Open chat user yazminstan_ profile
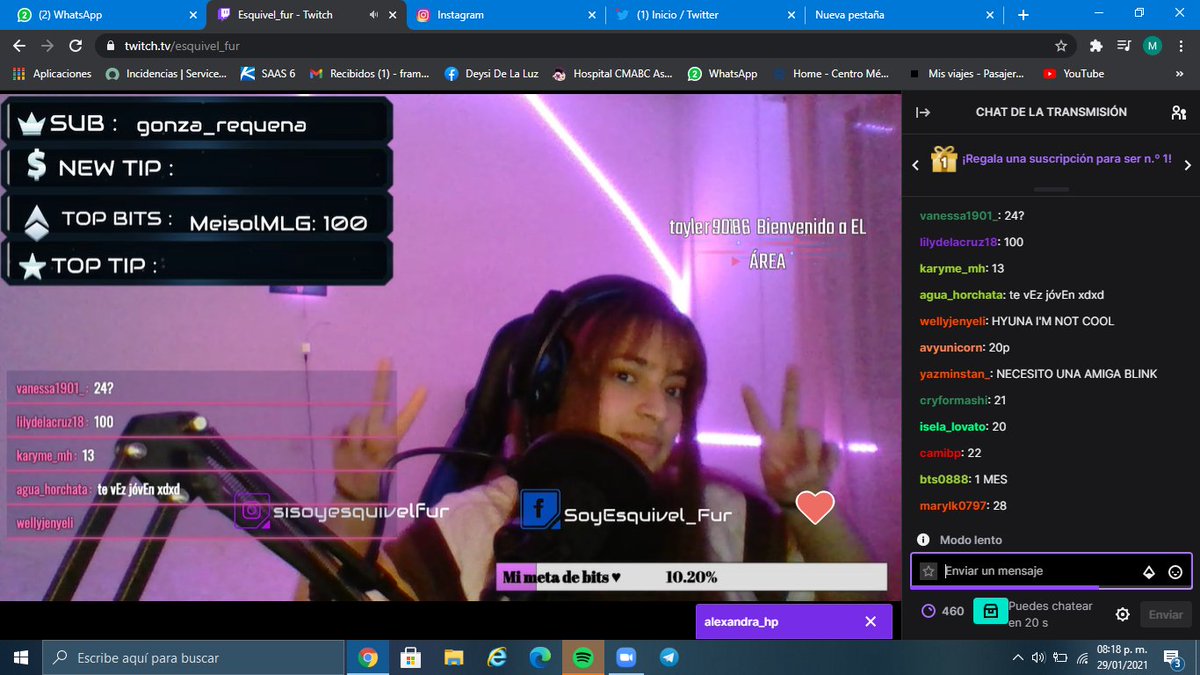 (x=955, y=374)
